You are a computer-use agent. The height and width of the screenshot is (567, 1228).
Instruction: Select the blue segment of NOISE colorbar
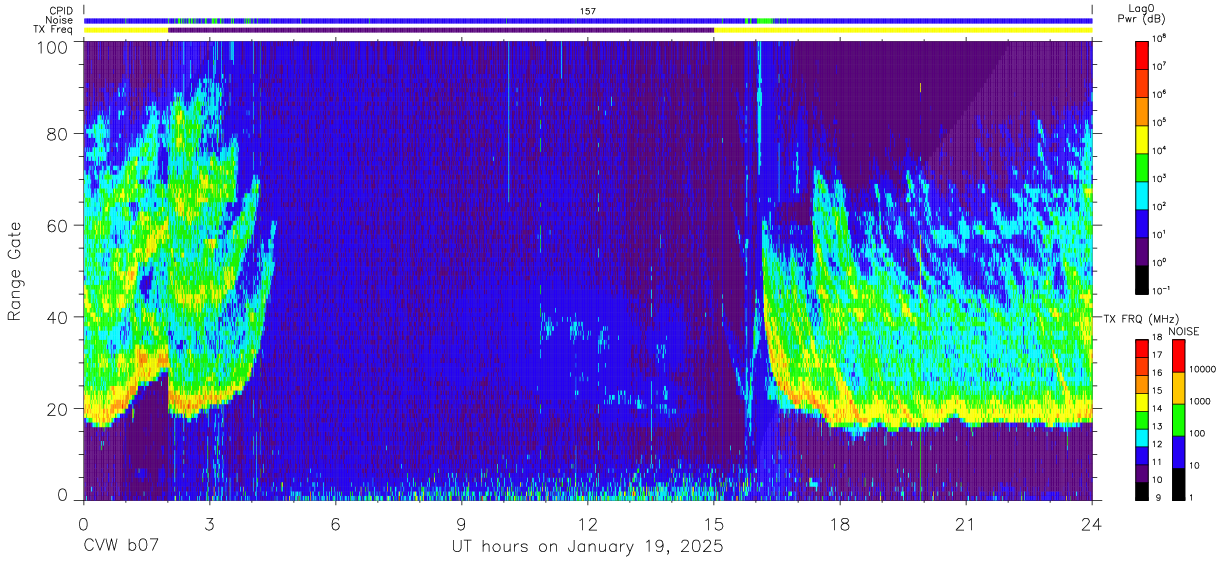point(1177,452)
